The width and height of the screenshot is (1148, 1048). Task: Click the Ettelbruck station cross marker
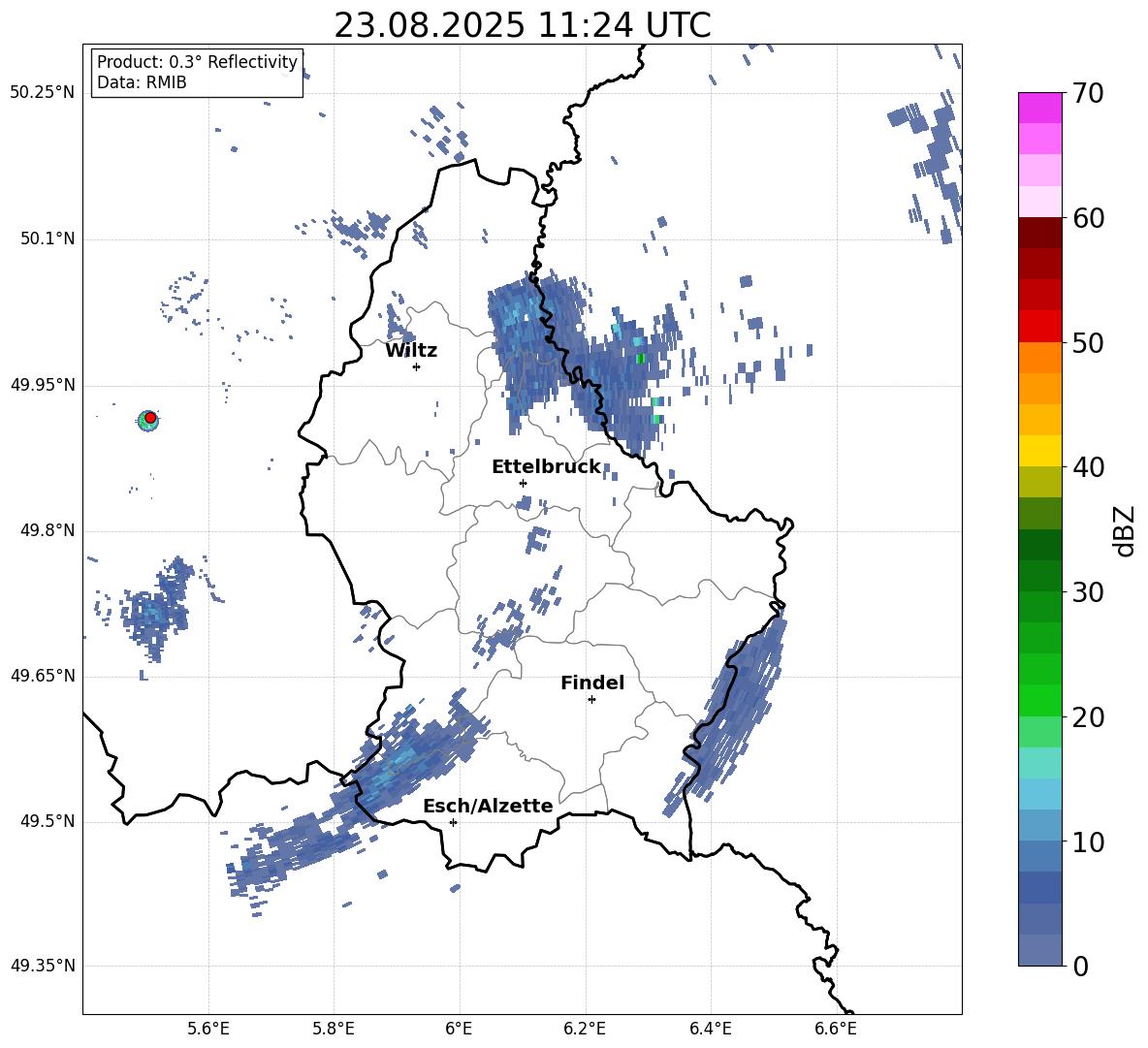tap(523, 483)
